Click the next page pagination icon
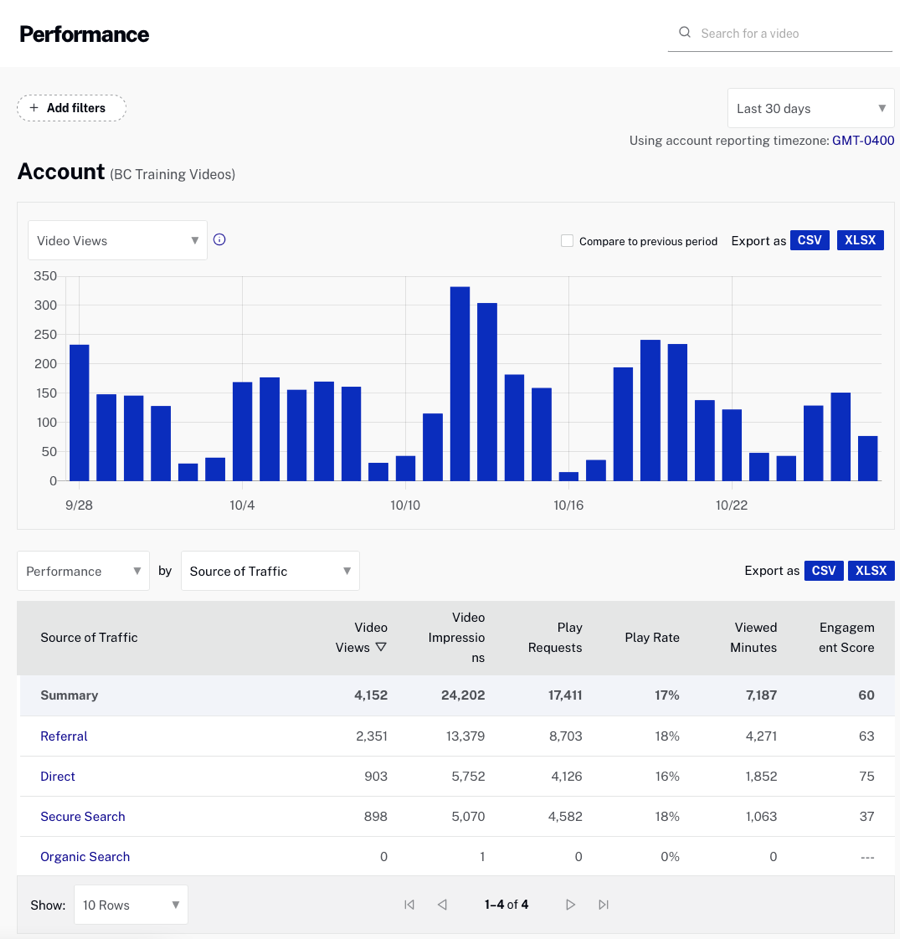Viewport: 900px width, 939px height. (570, 904)
